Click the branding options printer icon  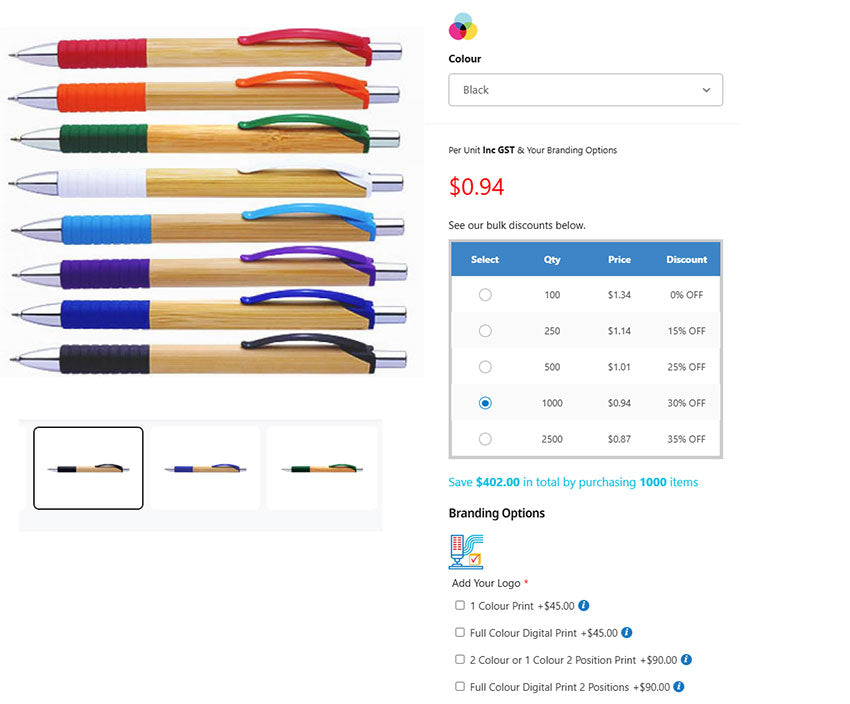(x=466, y=551)
